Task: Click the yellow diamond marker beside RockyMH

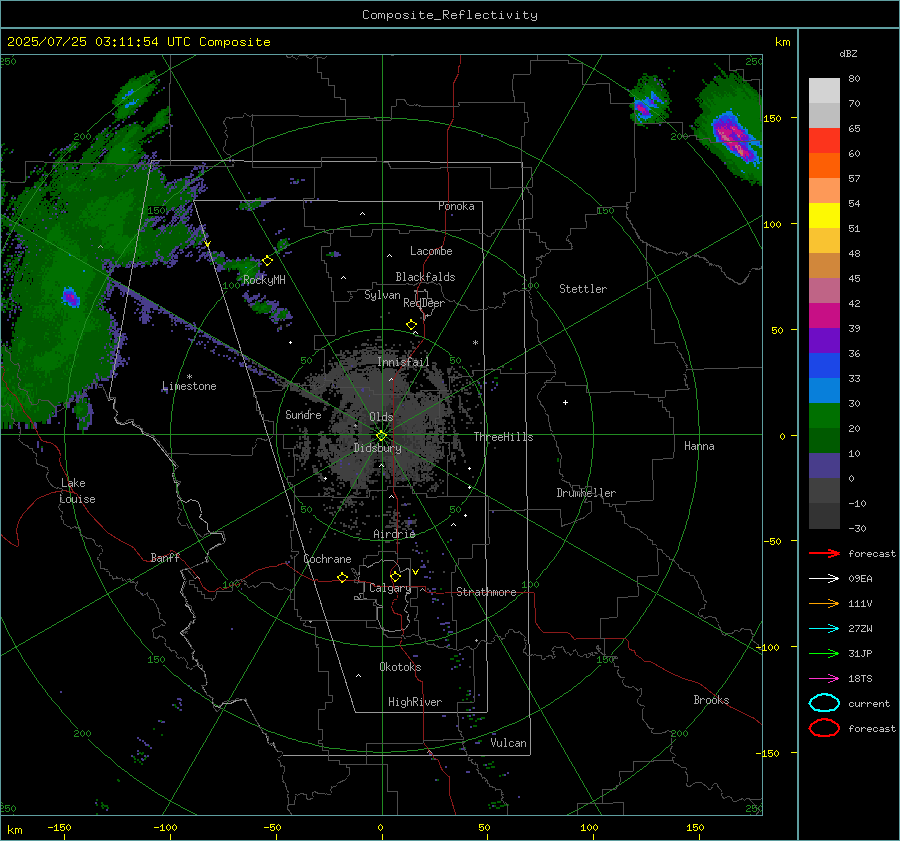Action: click(x=267, y=261)
